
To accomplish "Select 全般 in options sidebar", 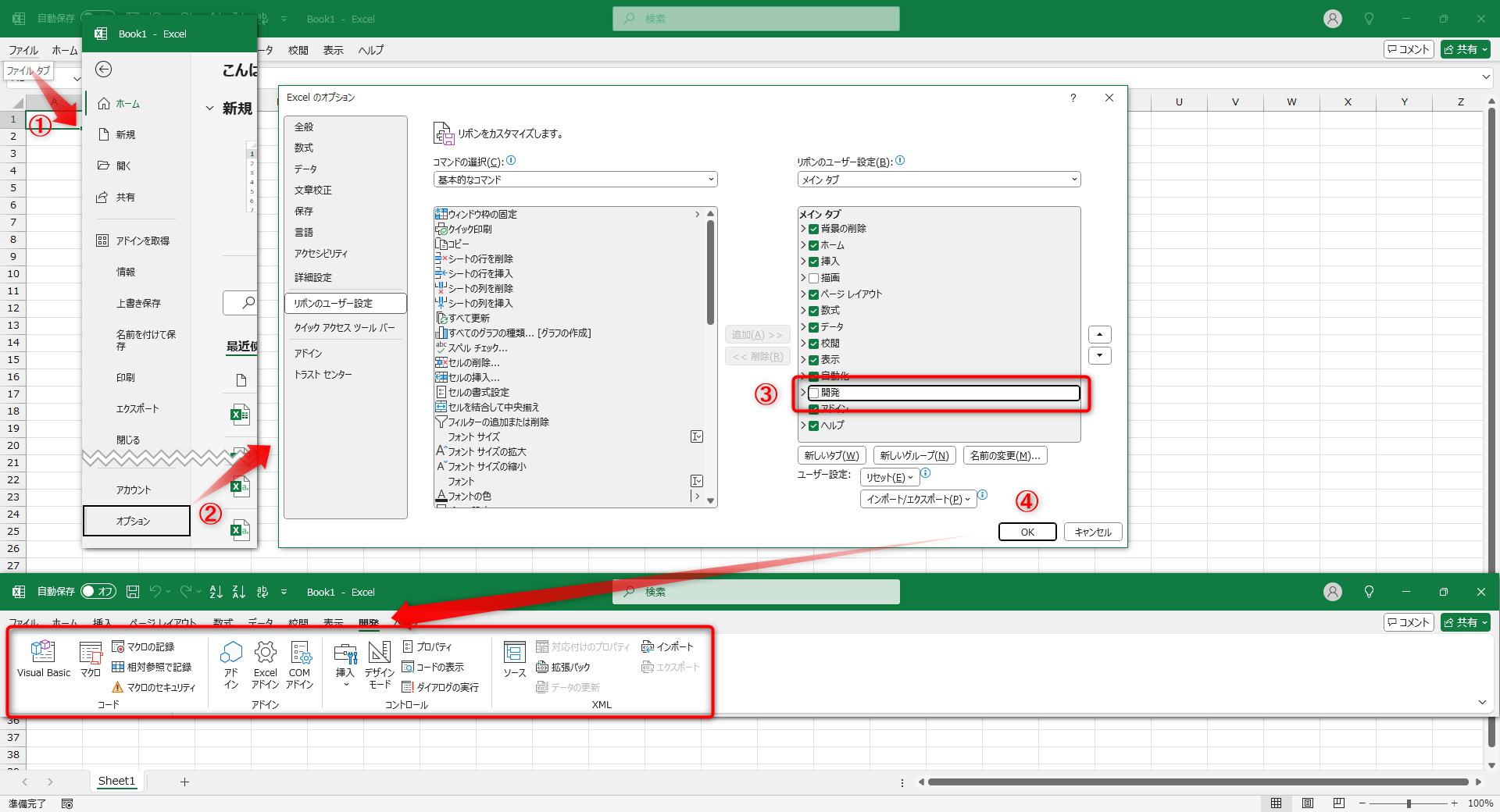I will tap(345, 126).
